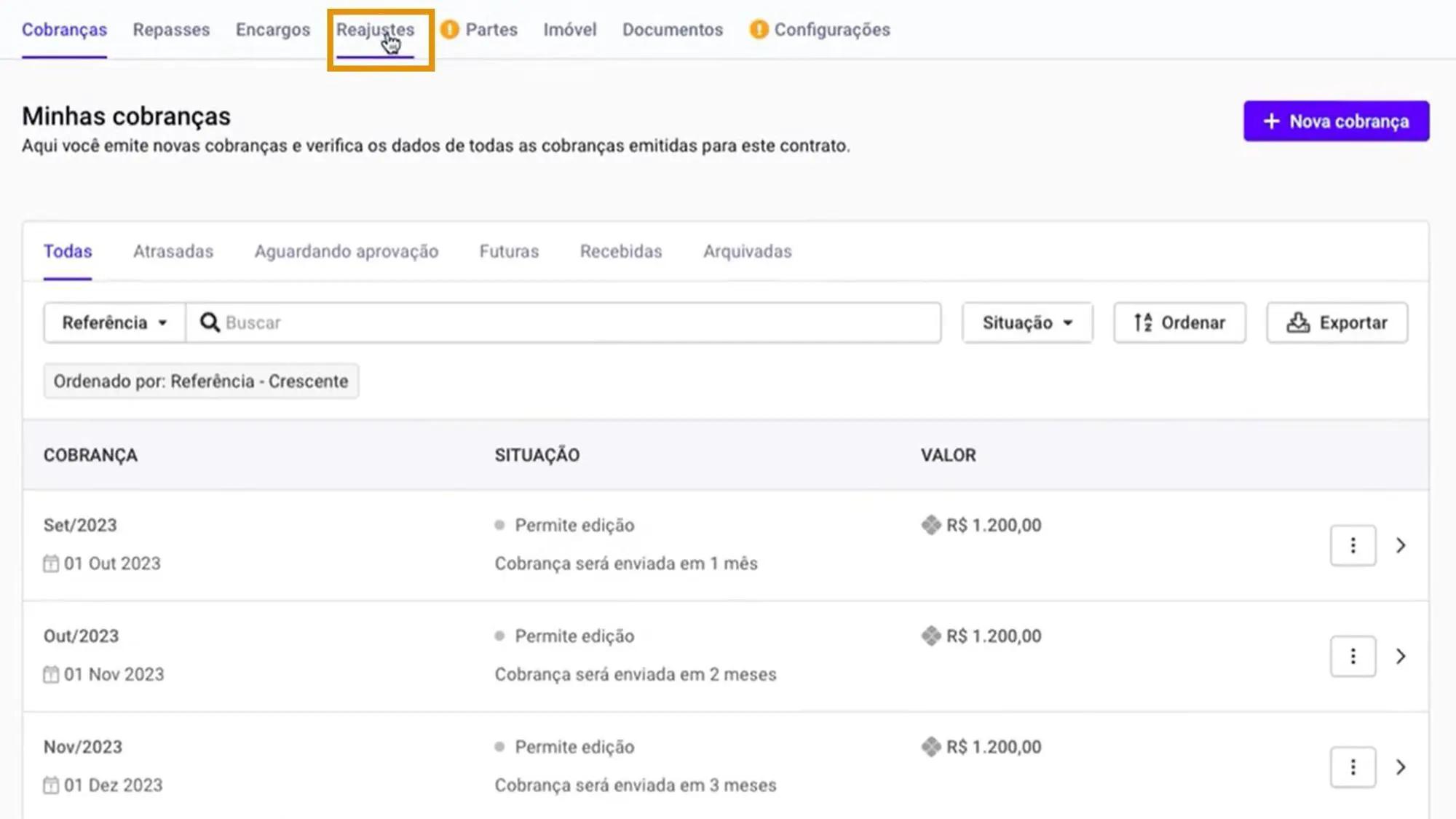Click the 01 Out 2023 due date
Image resolution: width=1456 pixels, height=819 pixels.
point(112,563)
